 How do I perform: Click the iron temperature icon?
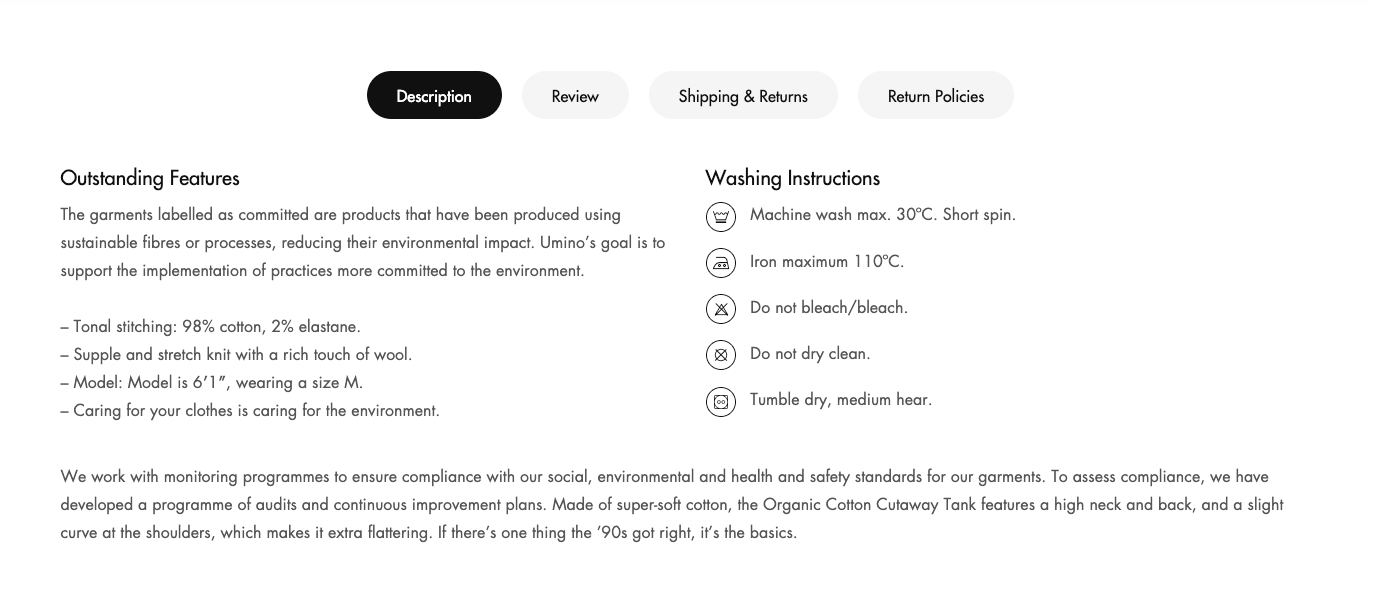(x=721, y=263)
